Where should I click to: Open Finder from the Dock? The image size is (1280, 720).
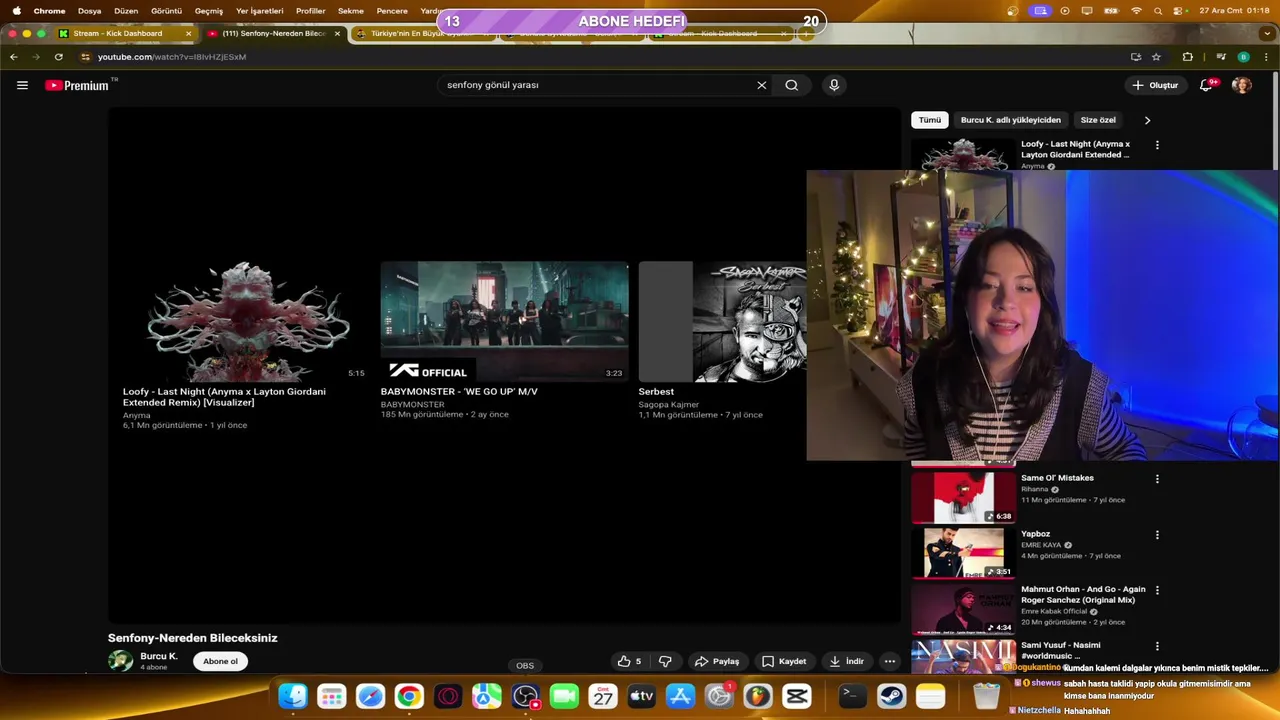(x=293, y=696)
